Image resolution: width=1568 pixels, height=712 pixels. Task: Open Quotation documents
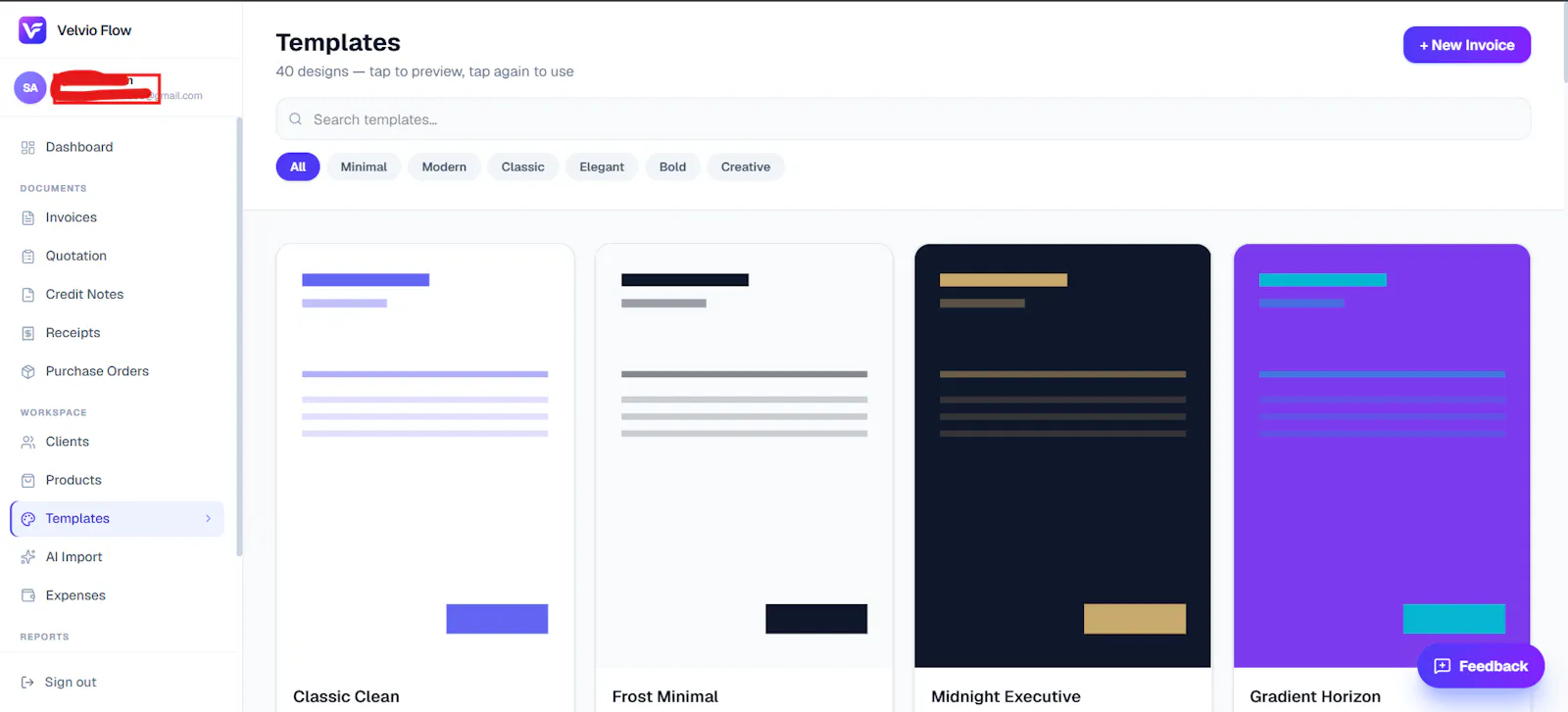[x=119, y=256]
